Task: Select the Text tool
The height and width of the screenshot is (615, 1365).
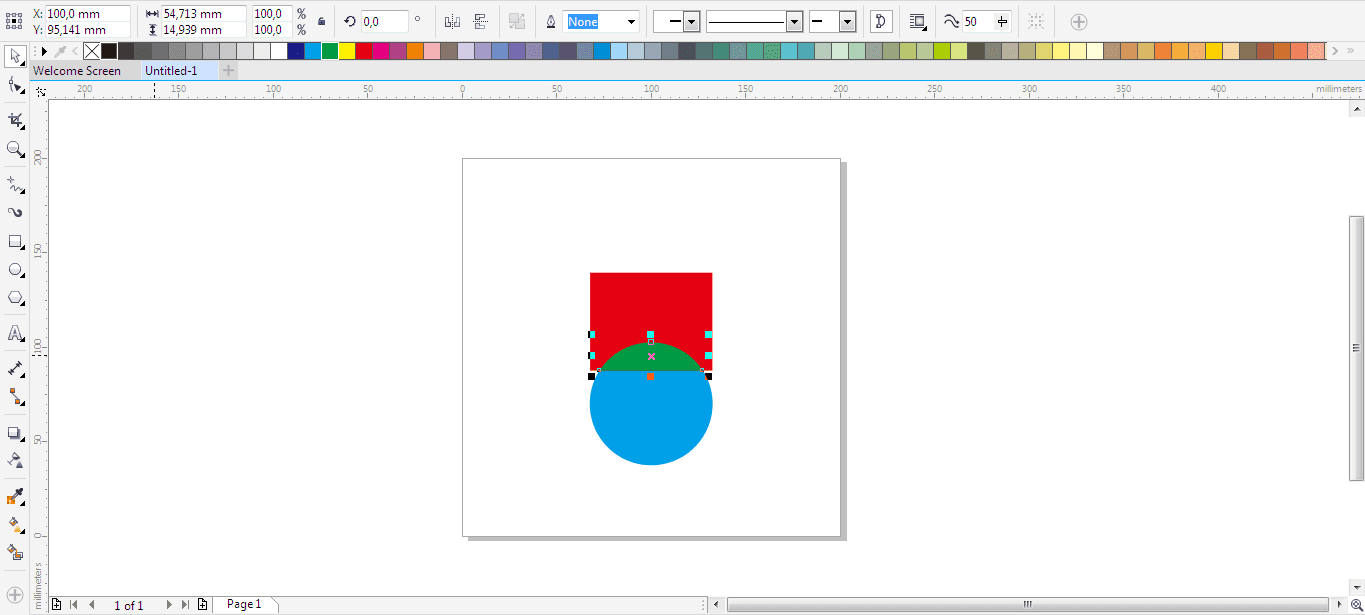Action: pos(15,333)
